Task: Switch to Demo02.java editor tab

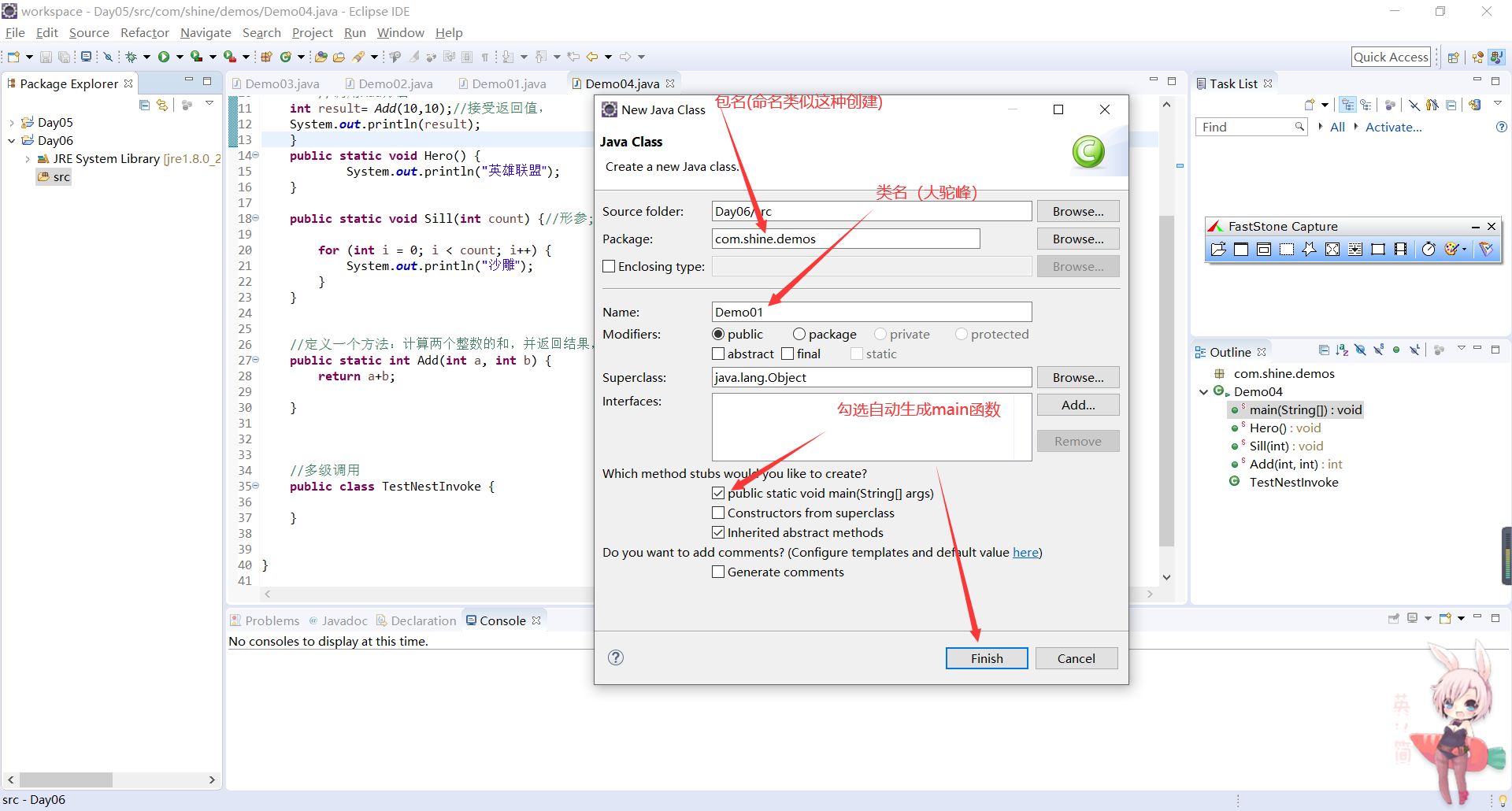Action: [x=388, y=83]
